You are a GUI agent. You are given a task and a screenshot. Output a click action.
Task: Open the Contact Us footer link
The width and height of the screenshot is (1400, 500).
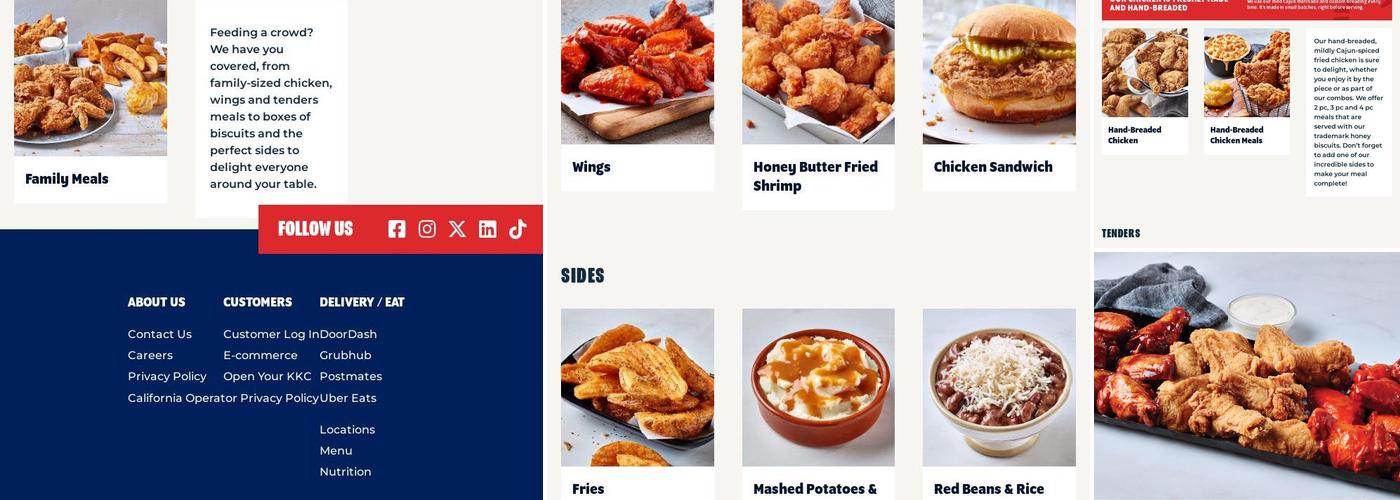tap(160, 334)
